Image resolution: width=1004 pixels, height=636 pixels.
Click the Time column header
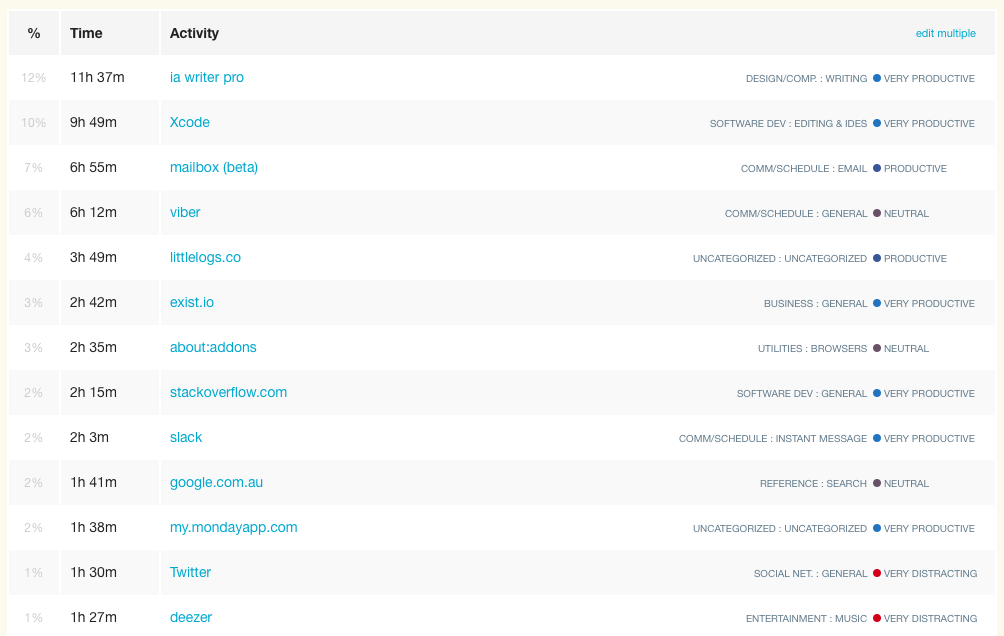(x=86, y=33)
